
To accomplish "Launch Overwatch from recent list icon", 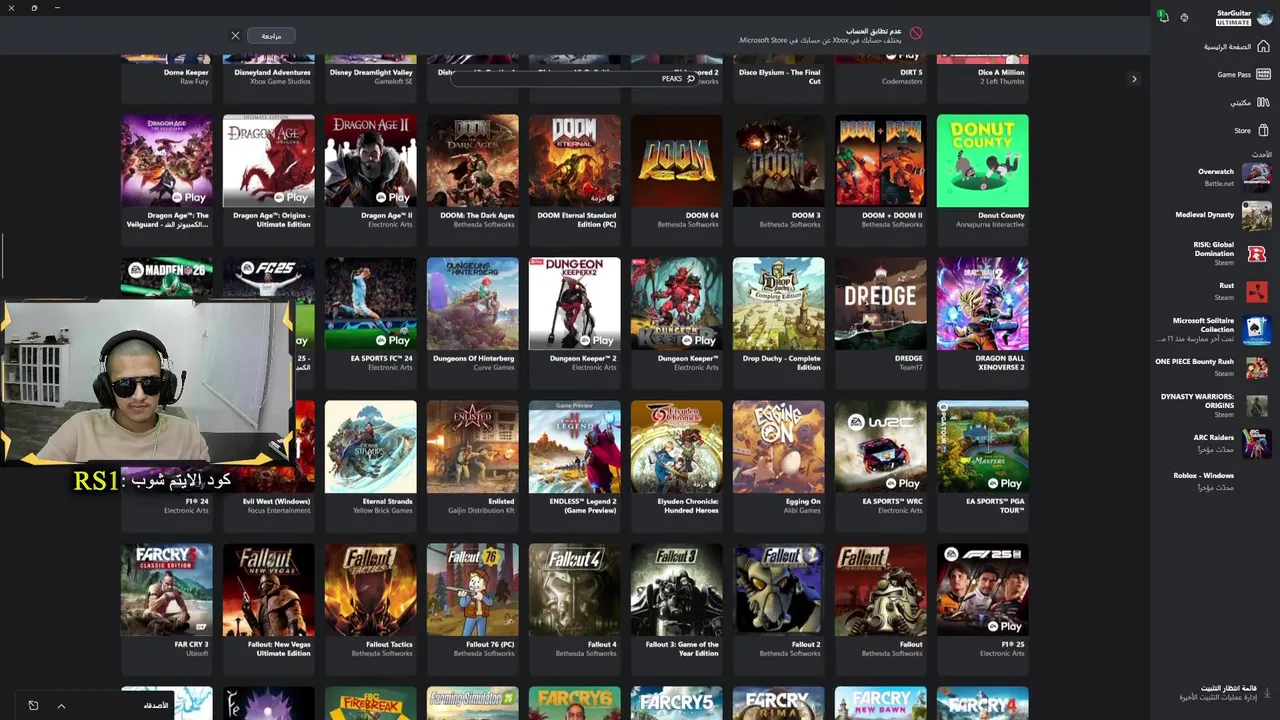I will point(1256,176).
